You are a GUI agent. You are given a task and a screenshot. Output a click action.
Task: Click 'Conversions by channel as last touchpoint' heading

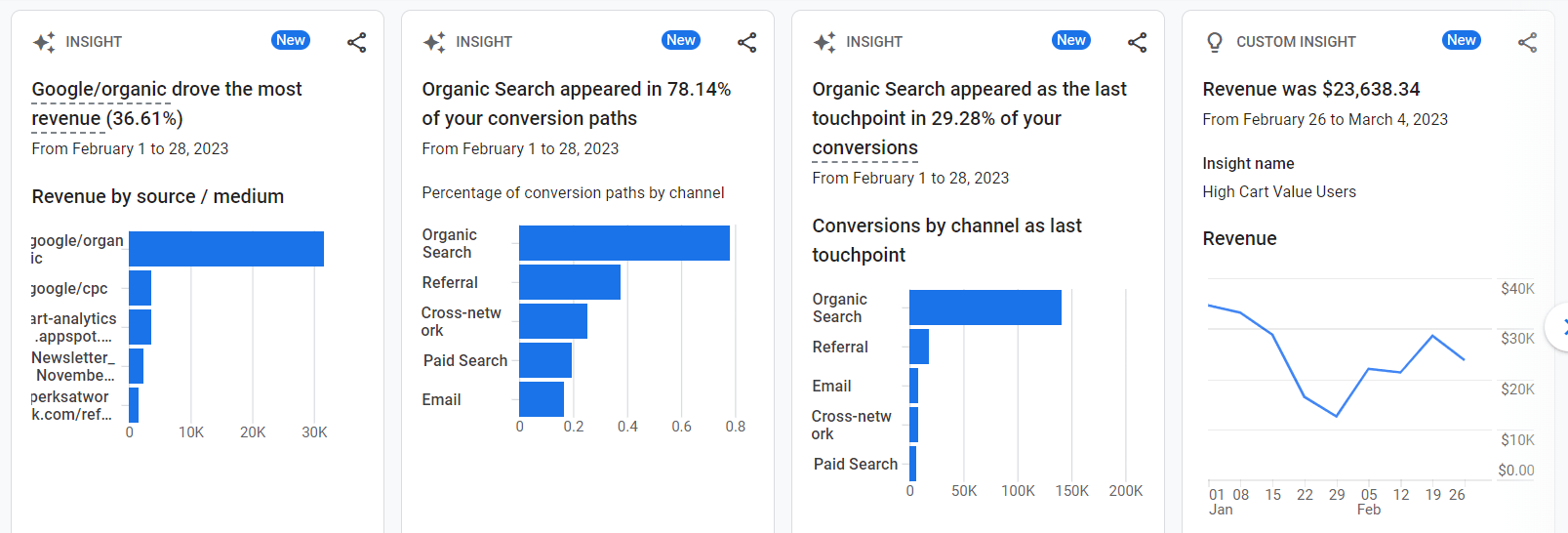[x=946, y=240]
